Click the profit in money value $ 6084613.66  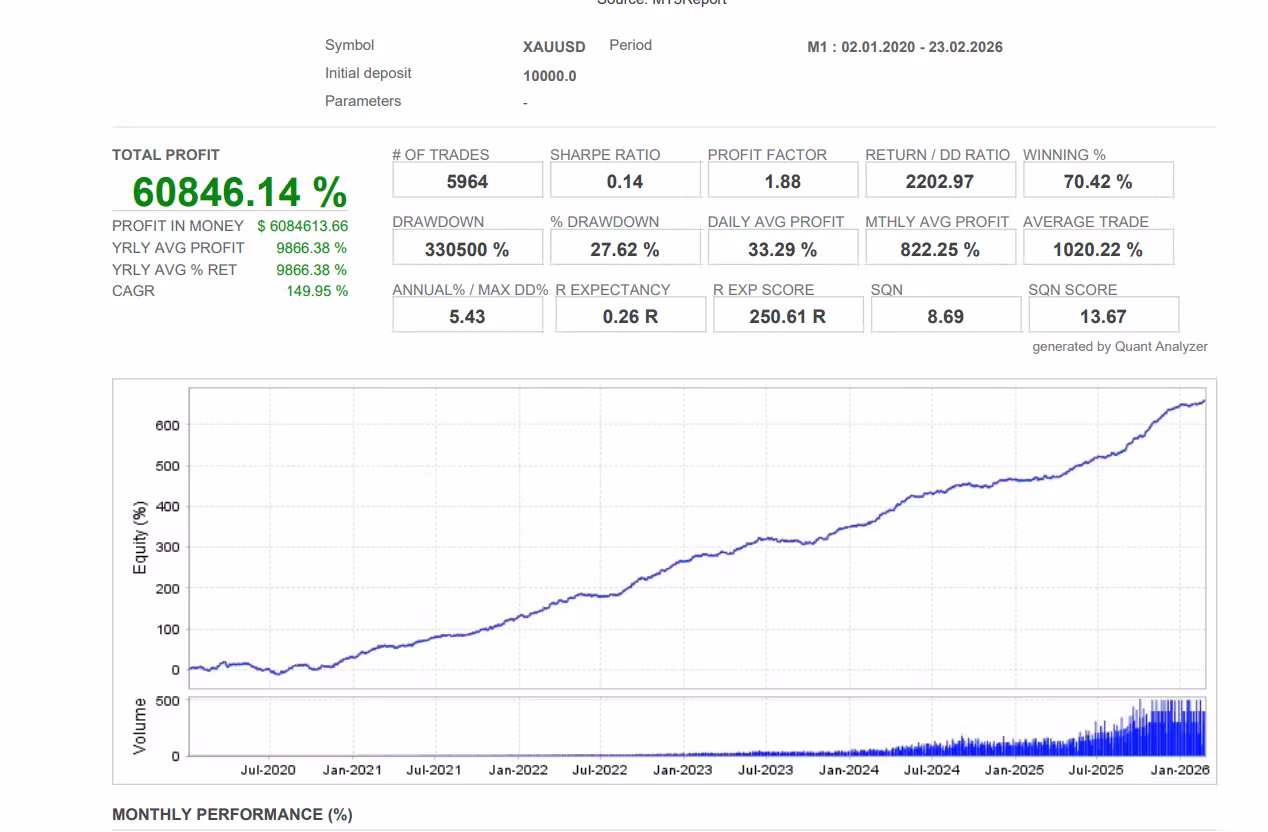[x=303, y=226]
